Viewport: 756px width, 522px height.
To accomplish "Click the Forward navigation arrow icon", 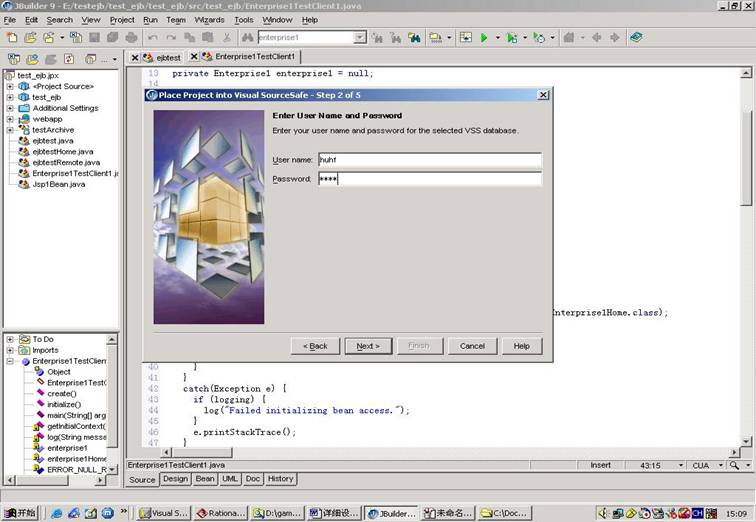I will 615,38.
